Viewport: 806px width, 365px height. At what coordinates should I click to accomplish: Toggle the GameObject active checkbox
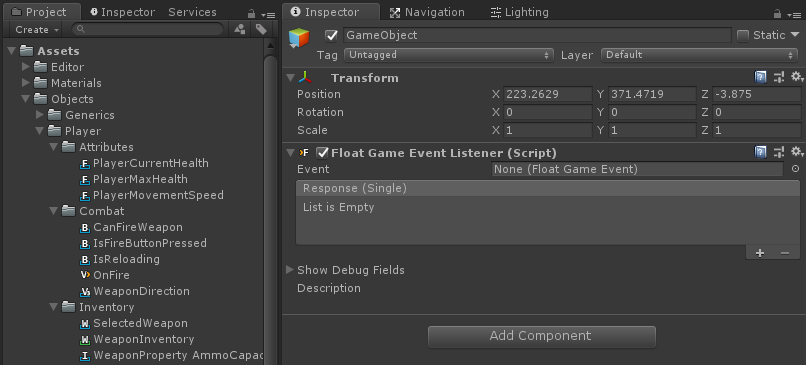332,35
